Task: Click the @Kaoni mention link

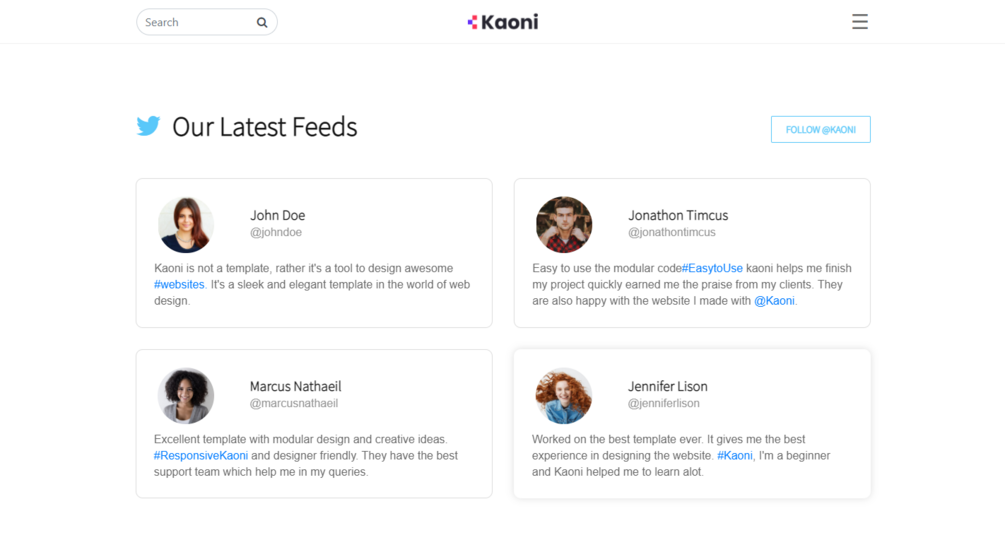Action: click(x=775, y=301)
